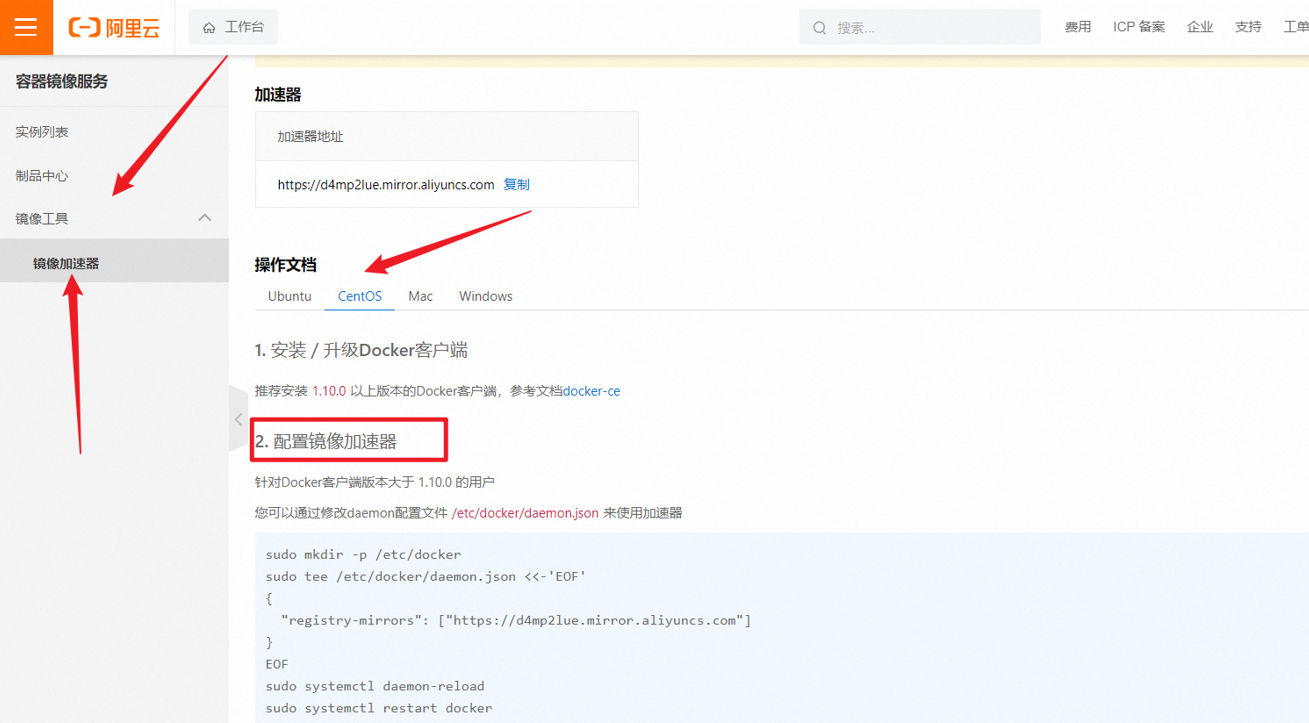Screen dimensions: 1309x723
Task: Click the 'sudo mkdir -p /etc/docker' code line
Action: pyautogui.click(x=363, y=554)
